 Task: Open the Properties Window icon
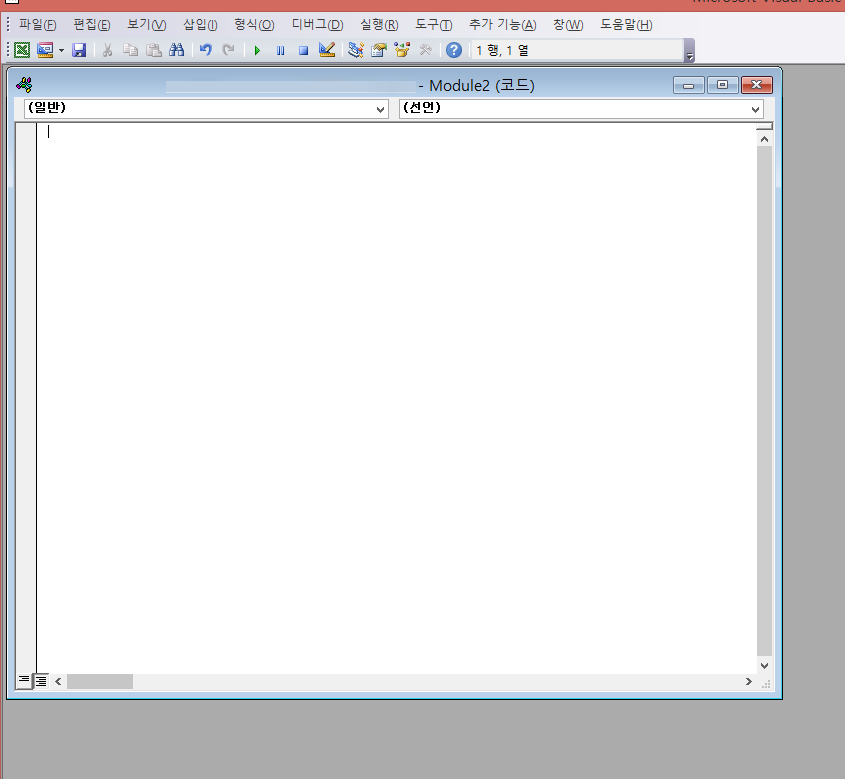379,50
